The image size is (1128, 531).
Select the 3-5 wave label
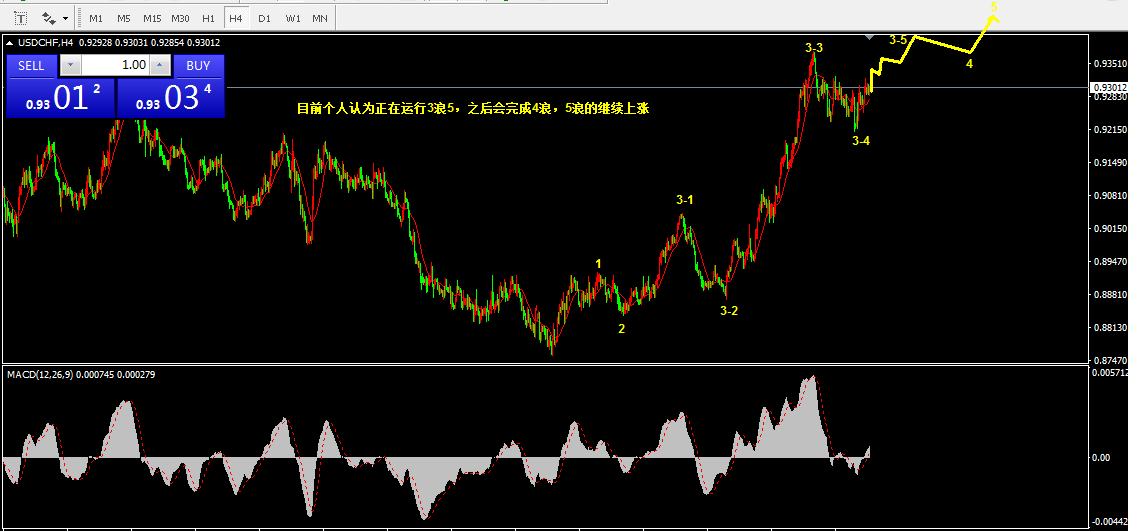[898, 40]
